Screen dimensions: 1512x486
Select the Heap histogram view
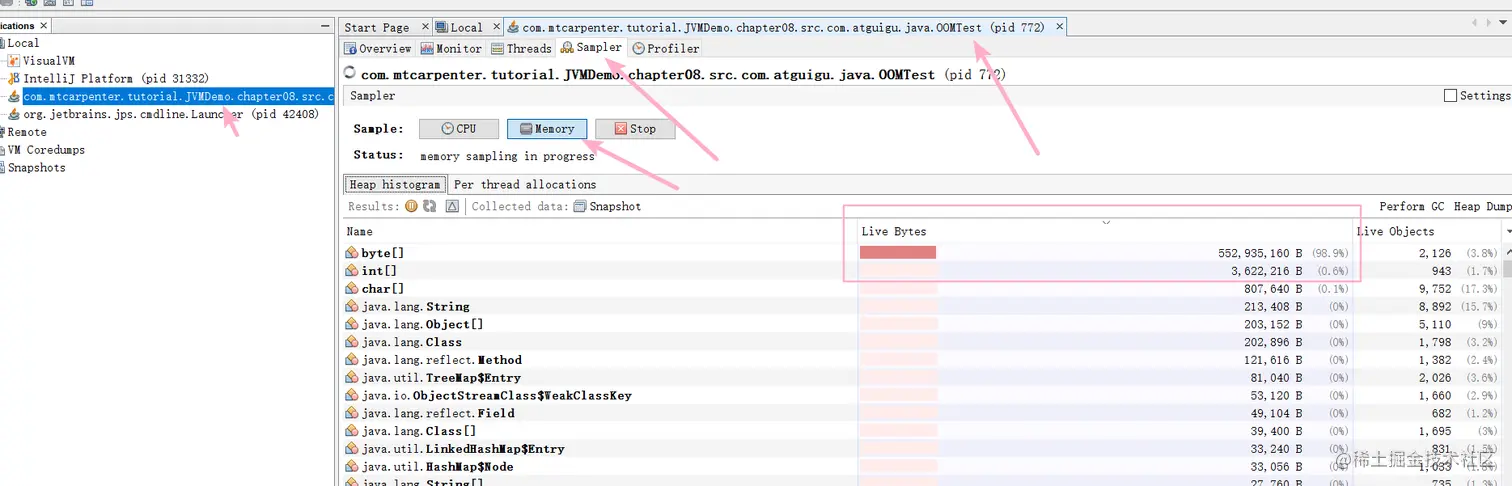[395, 184]
